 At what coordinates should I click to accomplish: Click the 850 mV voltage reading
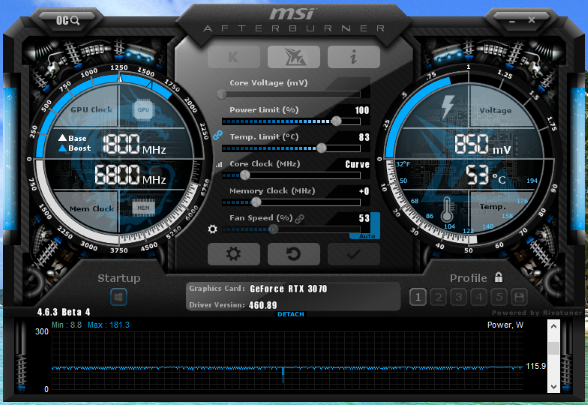482,145
